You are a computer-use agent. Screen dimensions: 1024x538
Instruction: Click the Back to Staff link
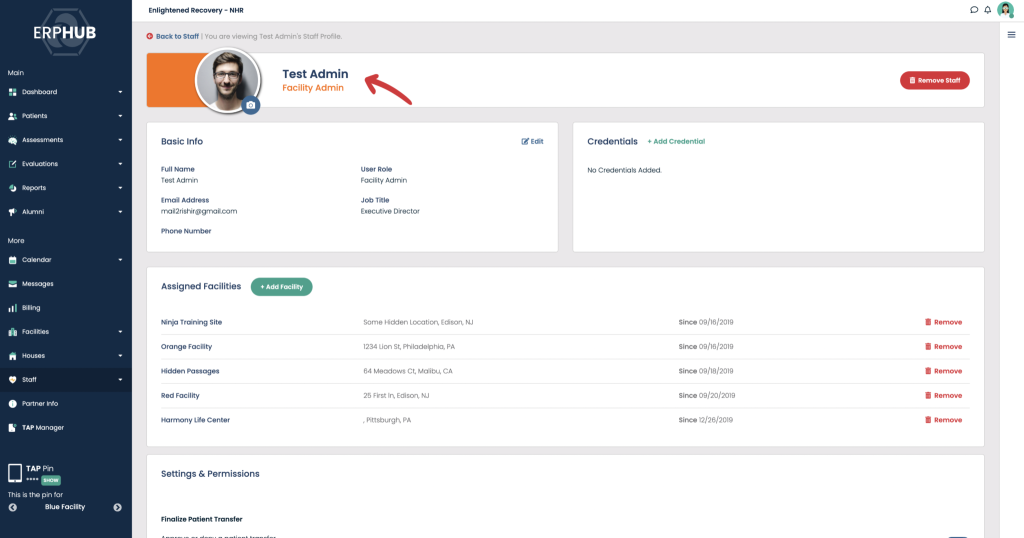pos(177,37)
